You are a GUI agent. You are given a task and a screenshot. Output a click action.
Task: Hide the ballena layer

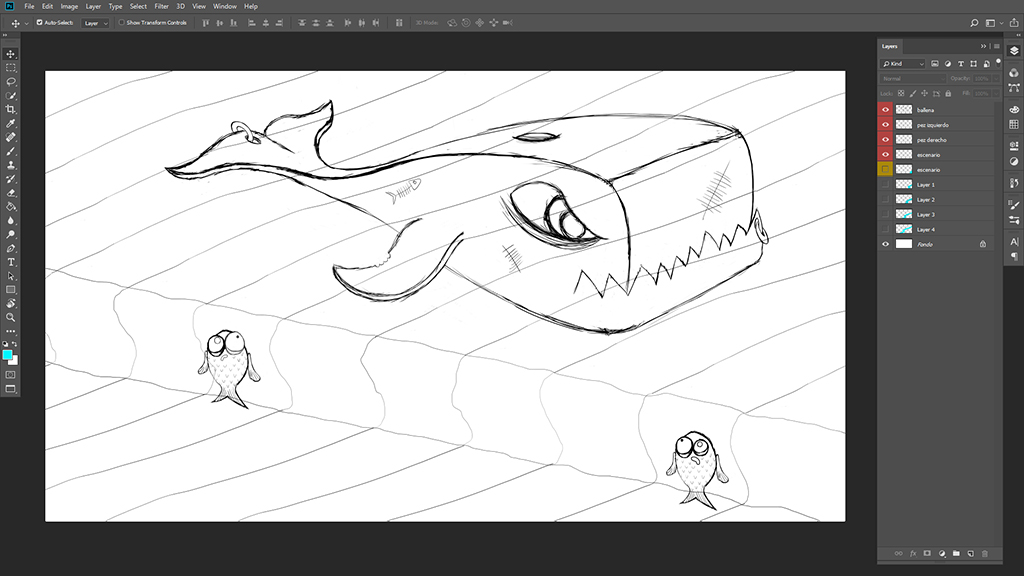click(885, 110)
